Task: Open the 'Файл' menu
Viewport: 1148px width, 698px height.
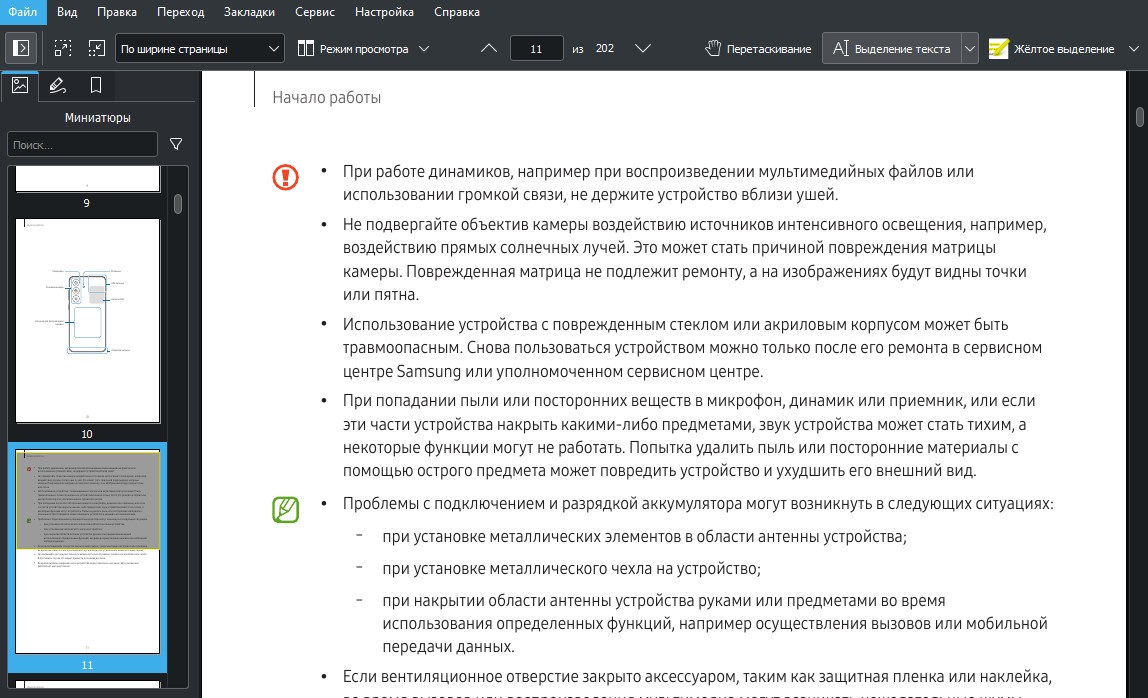Action: (x=23, y=12)
